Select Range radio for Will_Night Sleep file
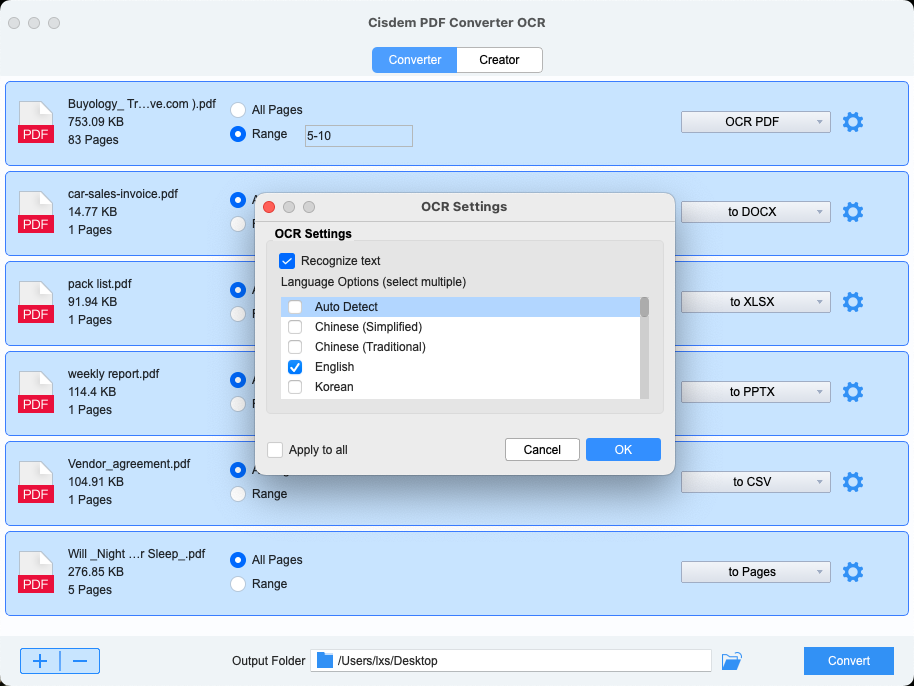 pyautogui.click(x=238, y=583)
